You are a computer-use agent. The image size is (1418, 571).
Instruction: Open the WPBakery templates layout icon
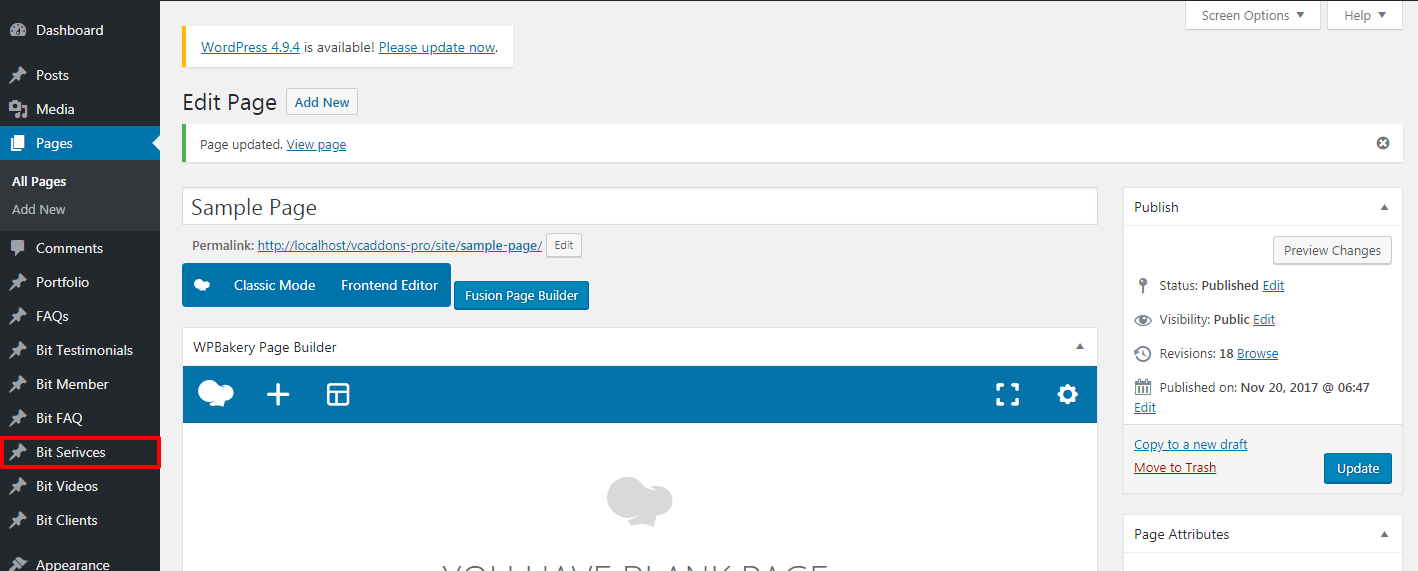tap(338, 395)
